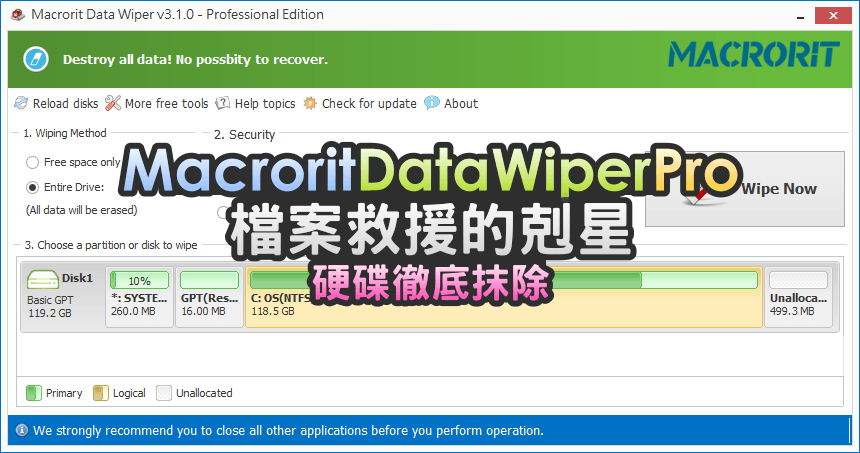
Task: Select the C: OS NTFS partition
Action: point(503,297)
